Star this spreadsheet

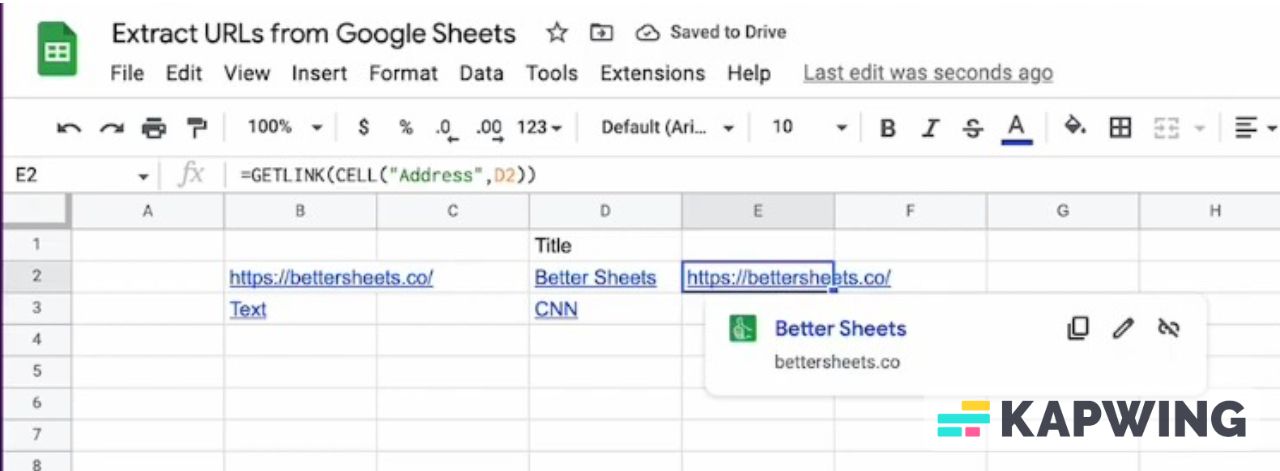557,33
